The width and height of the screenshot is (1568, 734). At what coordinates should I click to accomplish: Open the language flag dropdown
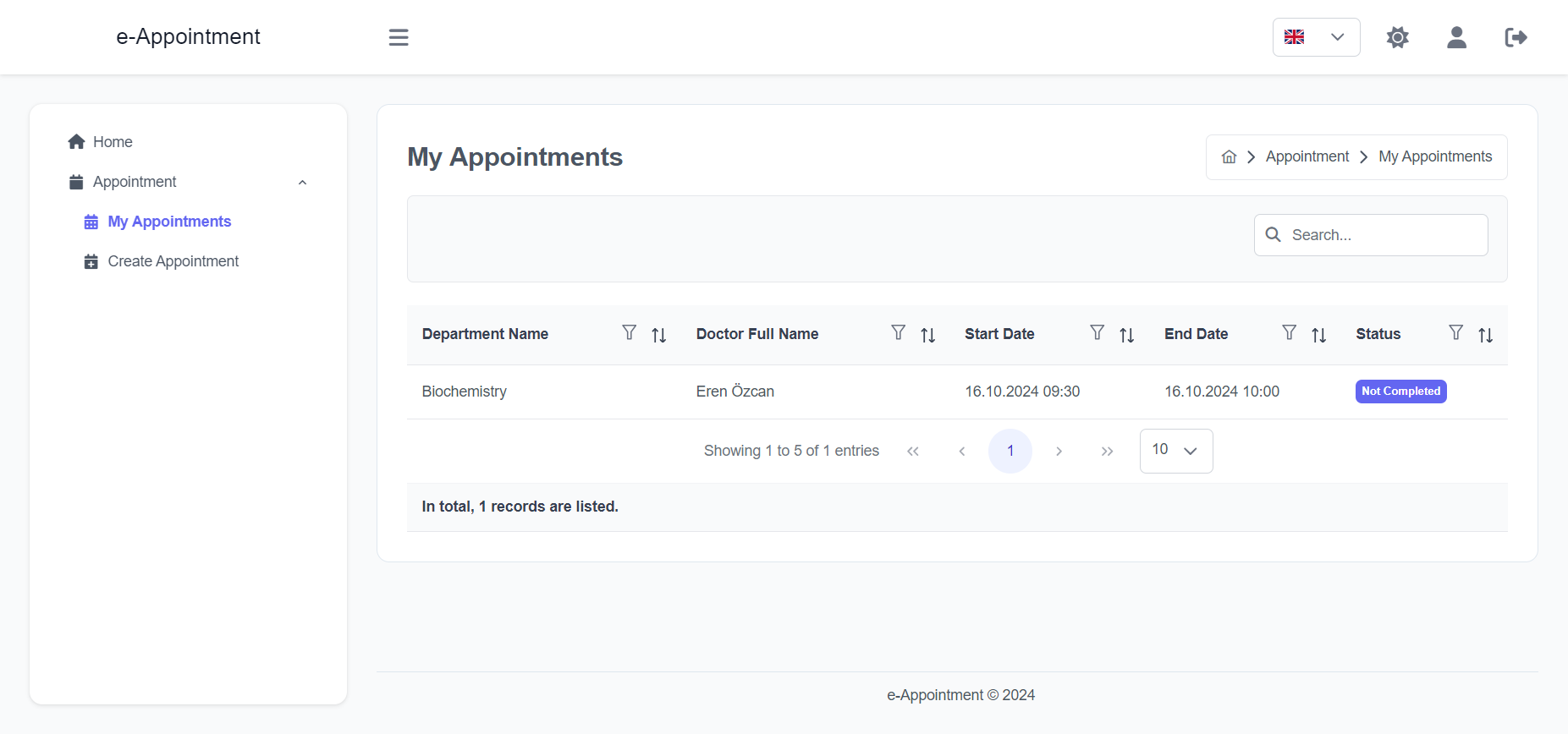1316,37
